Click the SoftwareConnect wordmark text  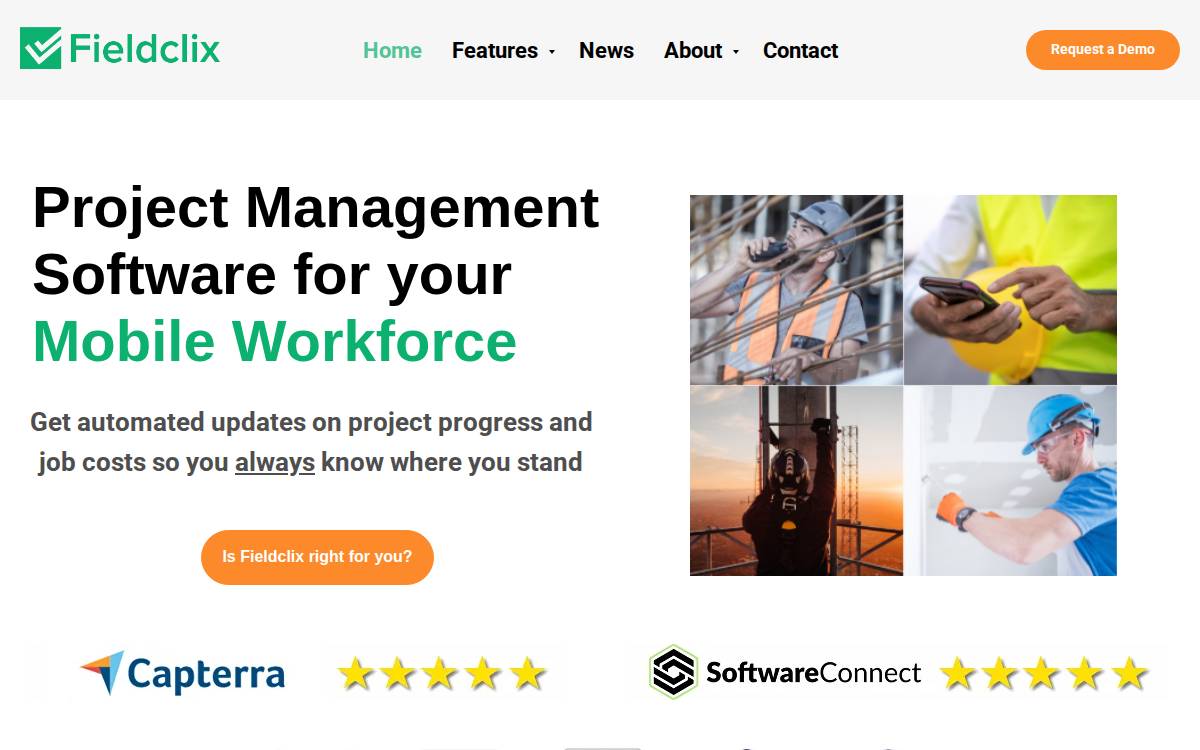pyautogui.click(x=813, y=672)
